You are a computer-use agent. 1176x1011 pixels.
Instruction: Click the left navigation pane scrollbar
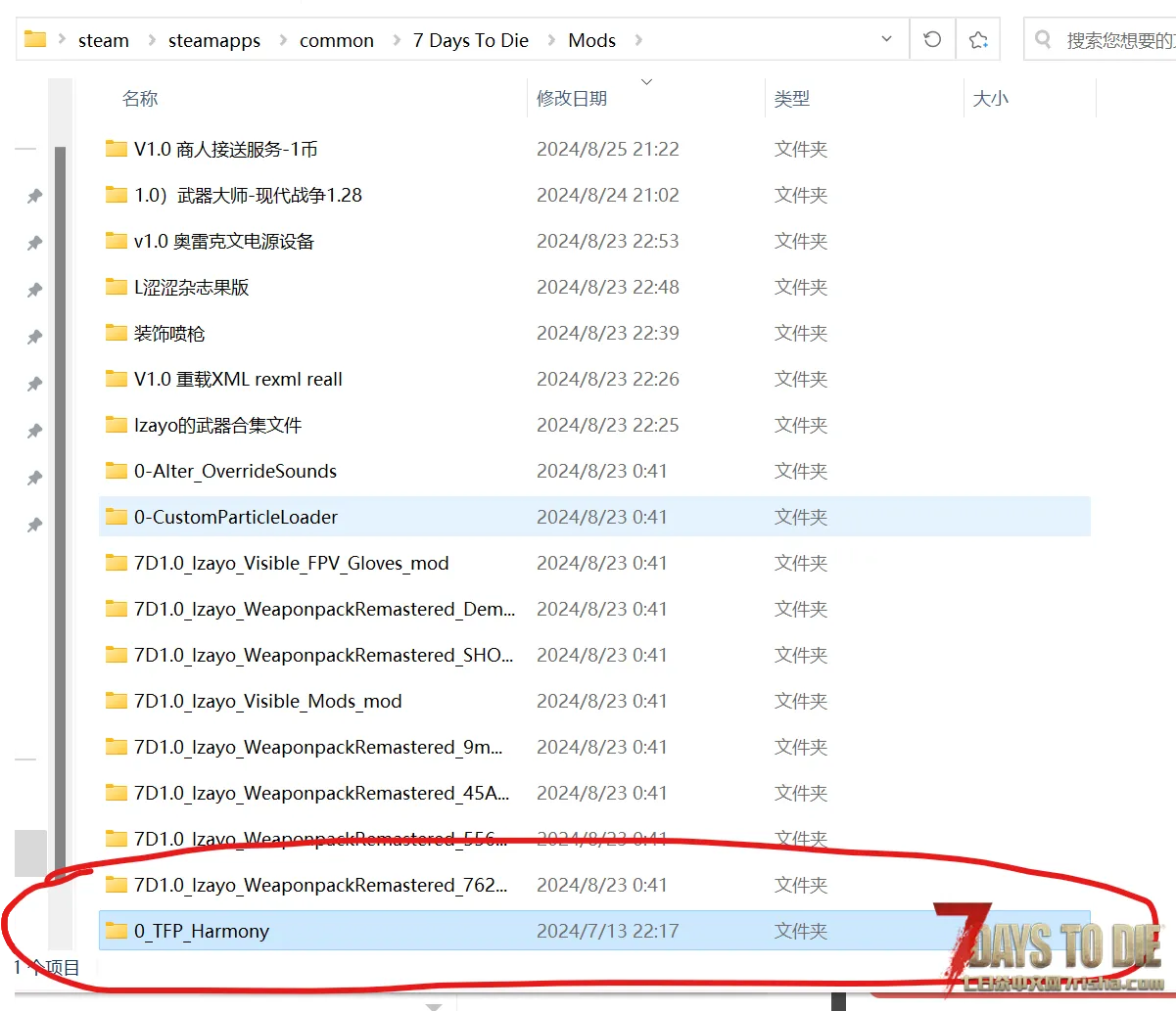[60, 489]
